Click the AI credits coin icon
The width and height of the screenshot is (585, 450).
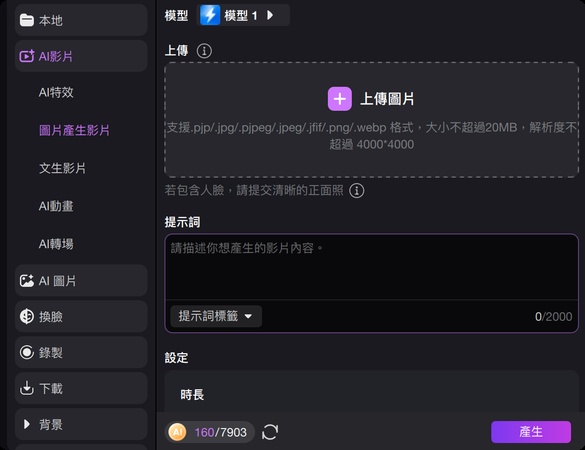177,432
